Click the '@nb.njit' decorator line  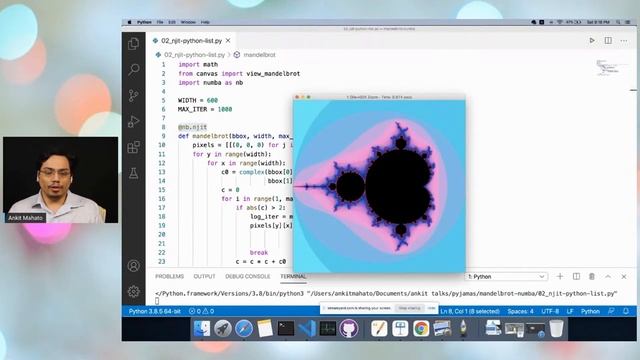(x=192, y=127)
